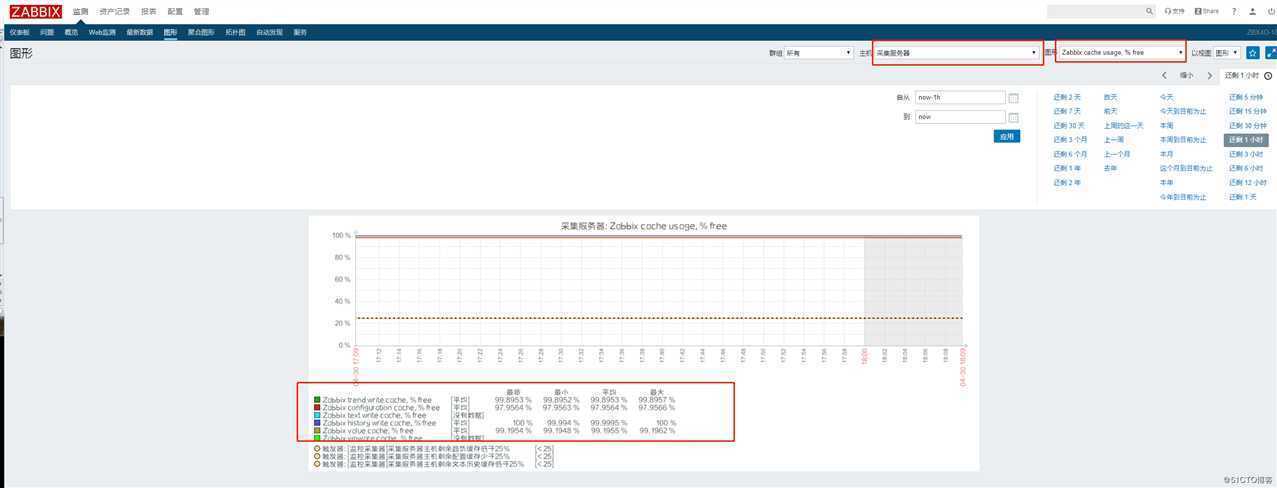The height and width of the screenshot is (488, 1277).
Task: Select the 近期 5 分钟 range link
Action: click(1246, 97)
